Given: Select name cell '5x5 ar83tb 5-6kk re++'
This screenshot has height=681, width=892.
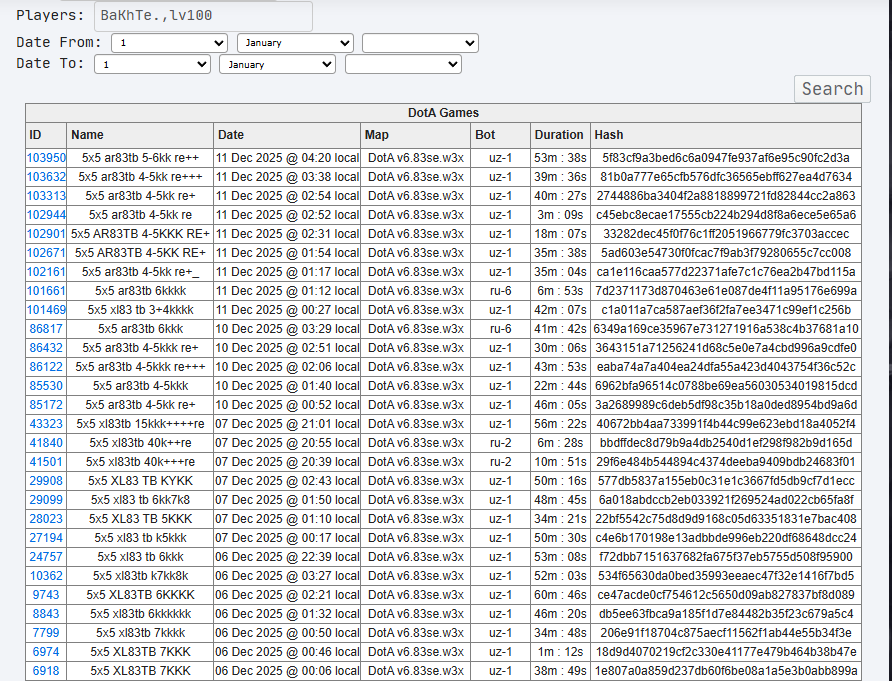Looking at the screenshot, I should pyautogui.click(x=140, y=158).
